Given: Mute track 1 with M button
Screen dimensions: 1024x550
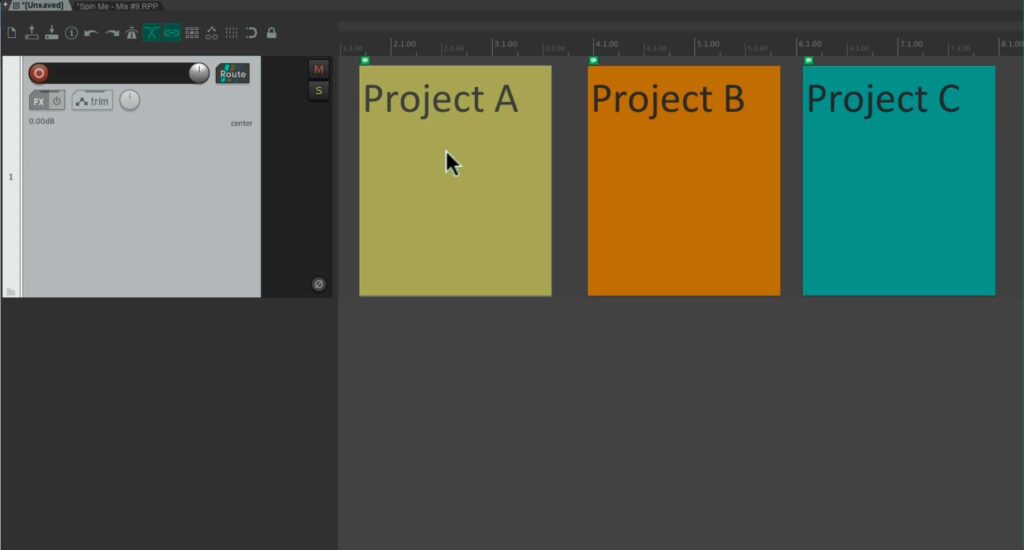Looking at the screenshot, I should tap(318, 69).
